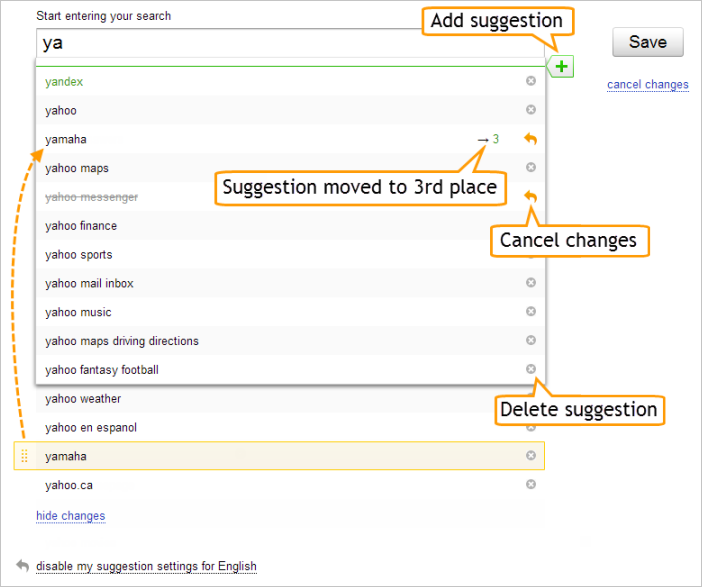
Task: Delete the yandex suggestion
Action: point(531,81)
